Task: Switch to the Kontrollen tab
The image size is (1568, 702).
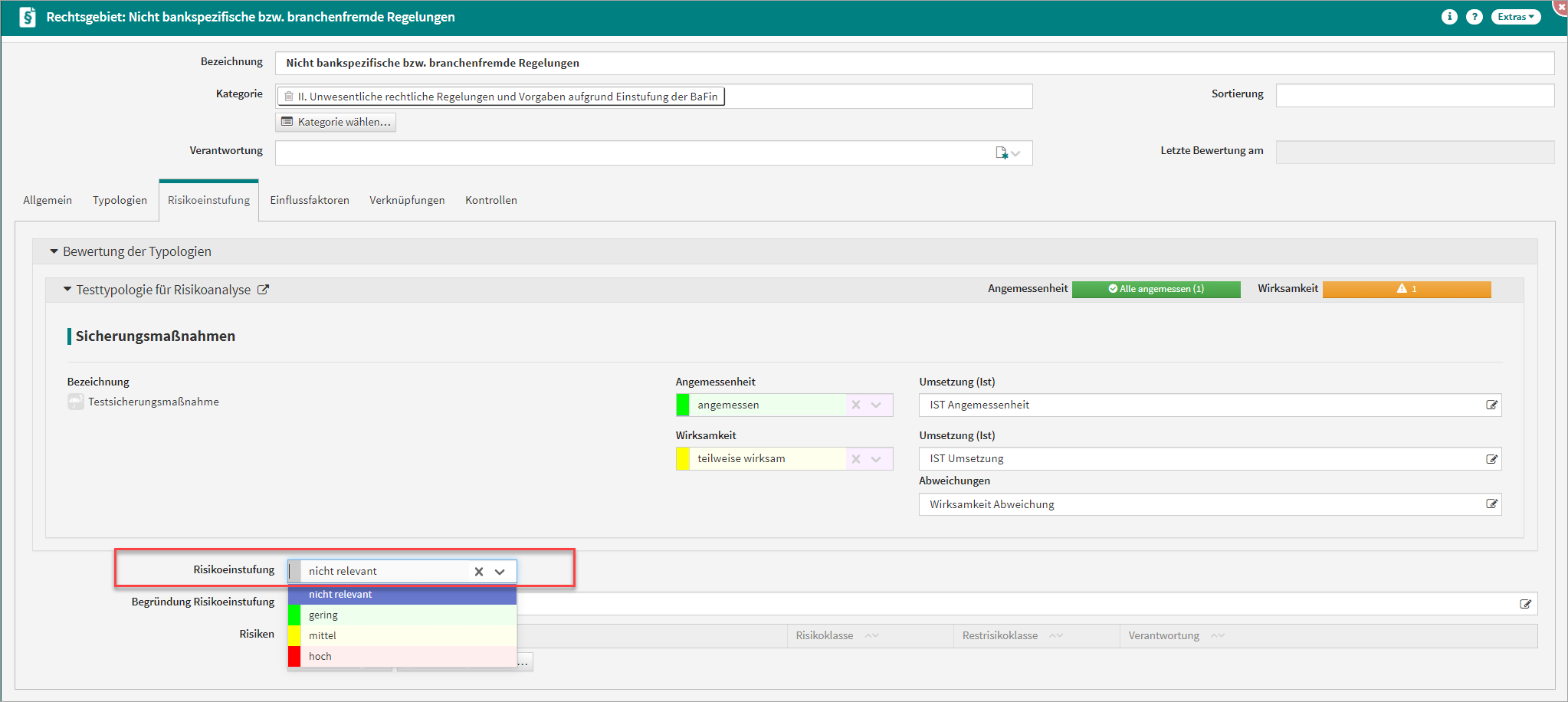Action: click(490, 200)
